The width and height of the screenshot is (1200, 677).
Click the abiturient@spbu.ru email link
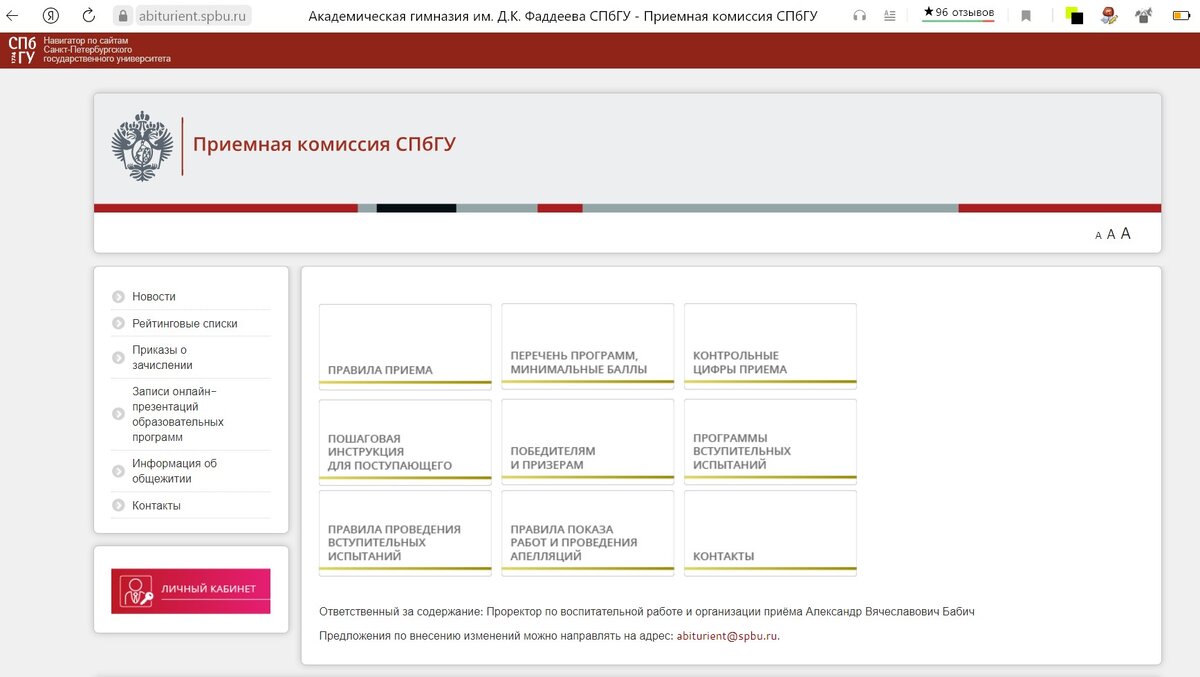pyautogui.click(x=727, y=636)
